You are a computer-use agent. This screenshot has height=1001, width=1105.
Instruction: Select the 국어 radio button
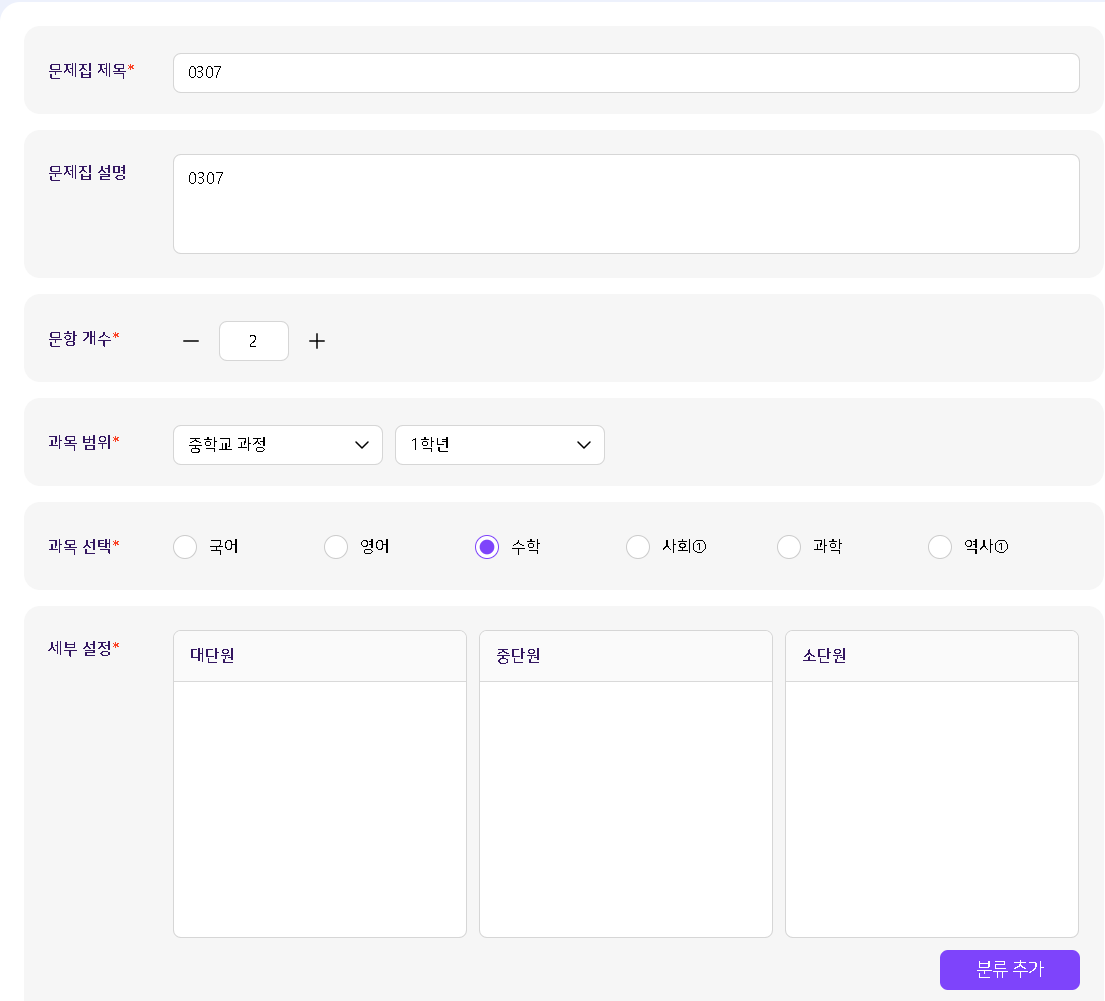coord(185,547)
